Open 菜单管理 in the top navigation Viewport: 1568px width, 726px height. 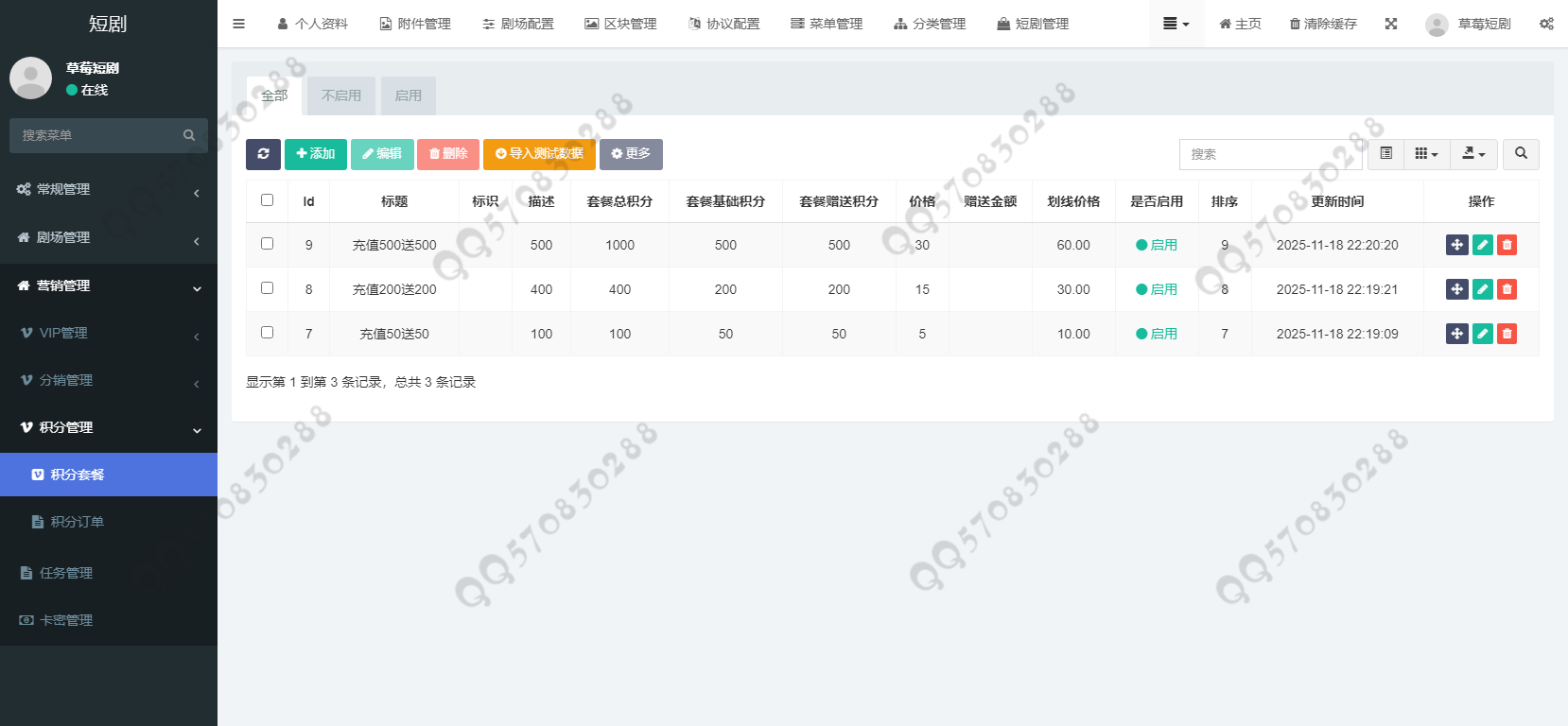828,24
